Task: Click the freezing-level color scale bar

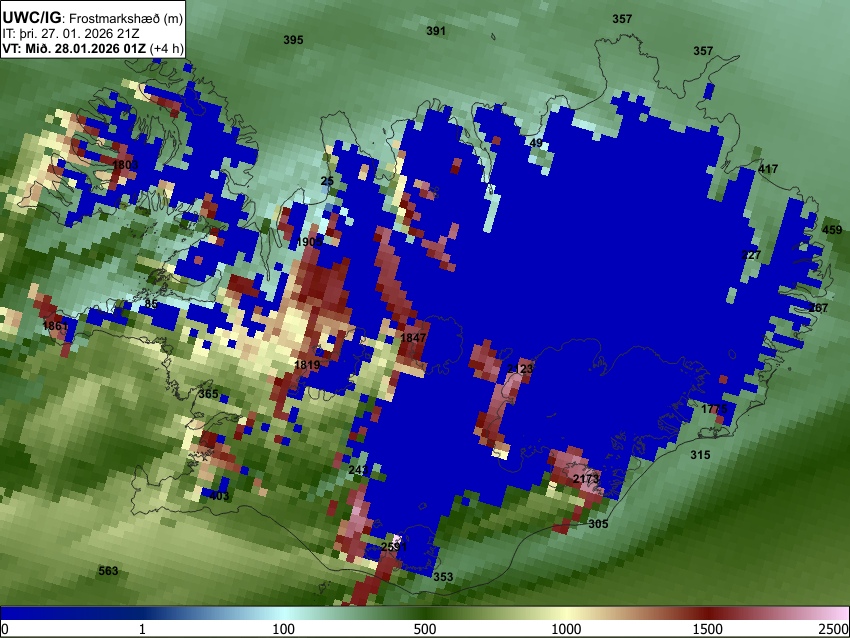Action: 425,613
